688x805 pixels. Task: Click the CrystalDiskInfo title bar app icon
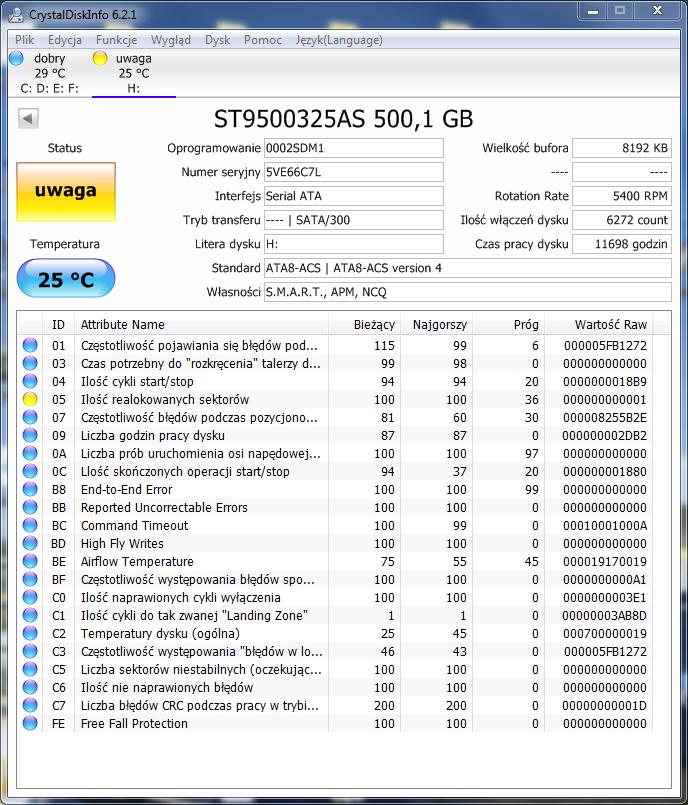click(16, 14)
